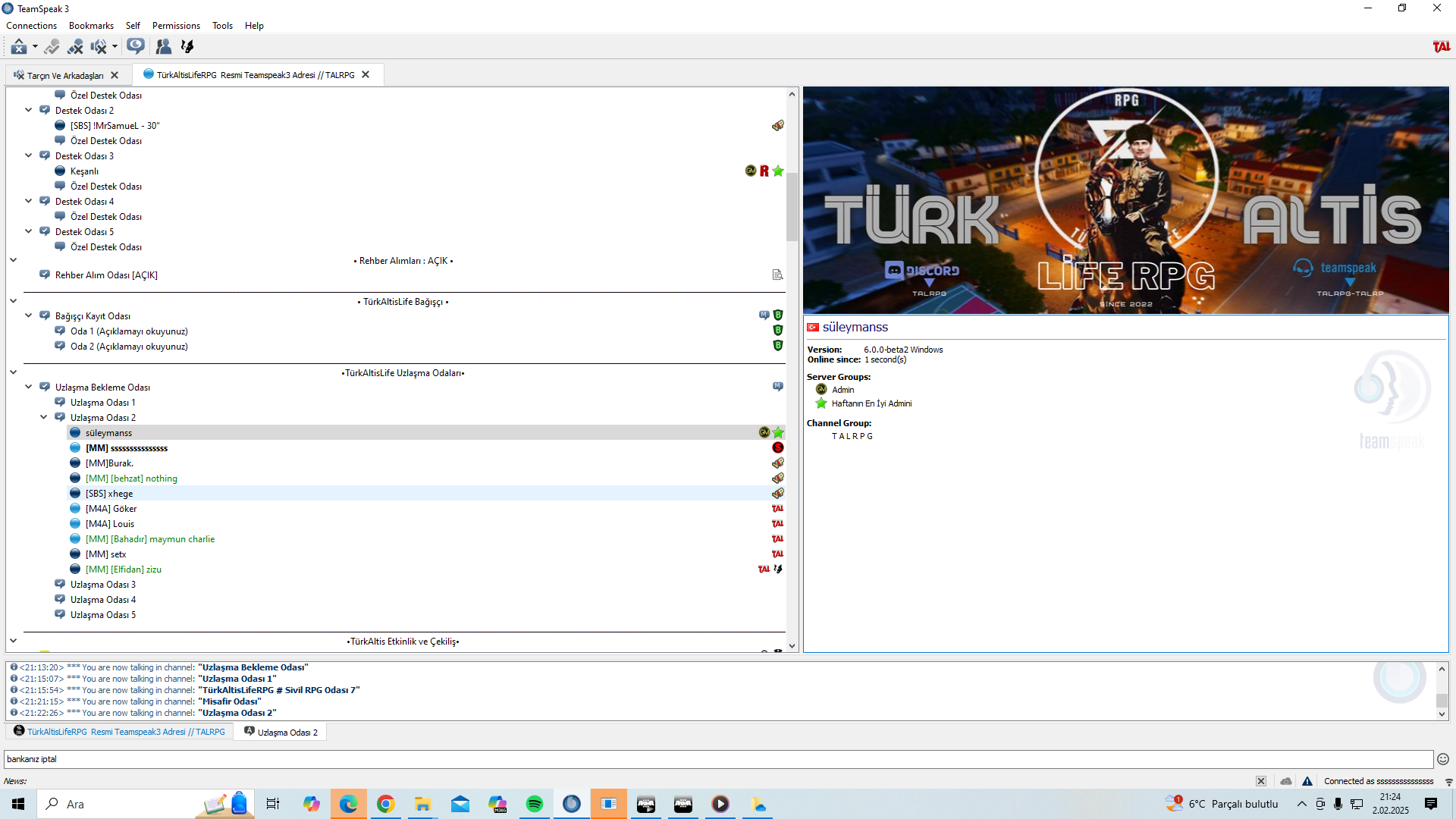
Task: Open the emoticon picker beside chat input
Action: 1443,759
